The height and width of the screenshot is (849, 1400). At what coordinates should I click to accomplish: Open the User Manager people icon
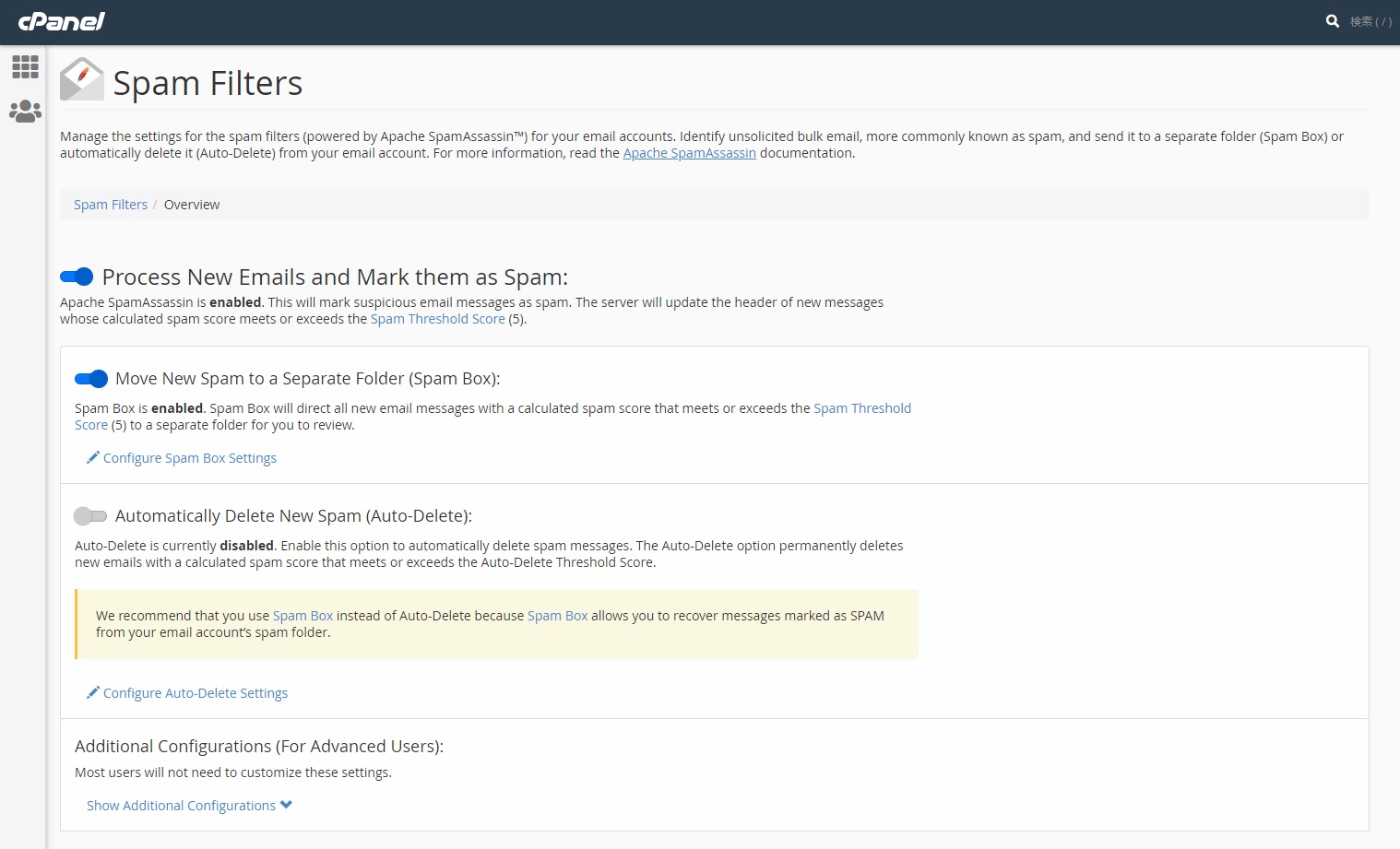(25, 112)
